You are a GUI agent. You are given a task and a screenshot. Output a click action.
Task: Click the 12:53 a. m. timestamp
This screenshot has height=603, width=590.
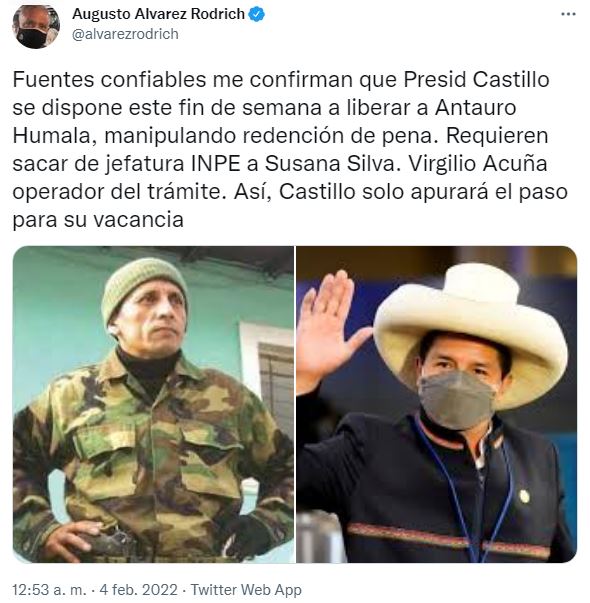point(49,590)
